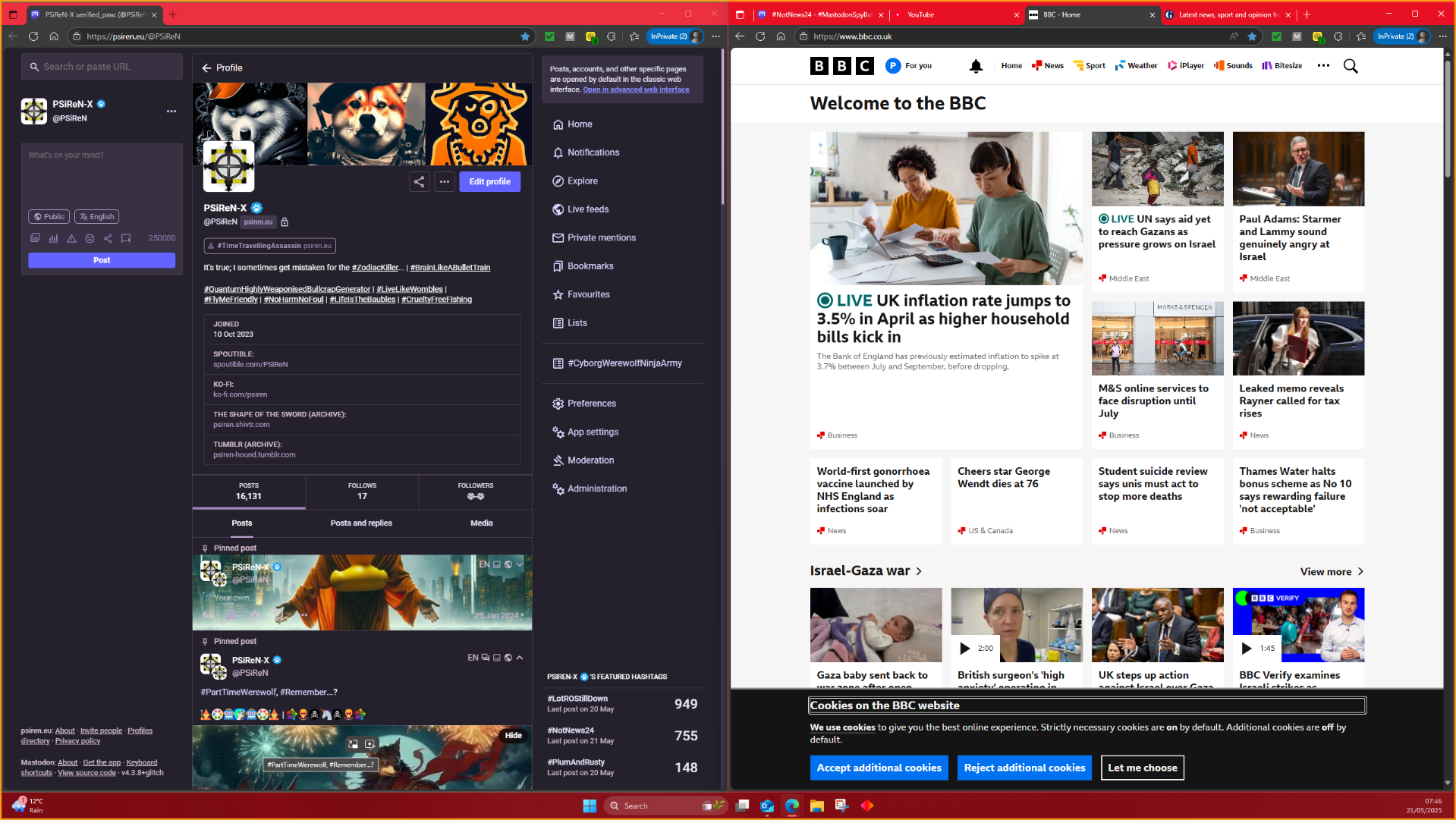Image resolution: width=1456 pixels, height=820 pixels.
Task: Open the three-dot menu beside PSiReN-X account
Action: [171, 112]
